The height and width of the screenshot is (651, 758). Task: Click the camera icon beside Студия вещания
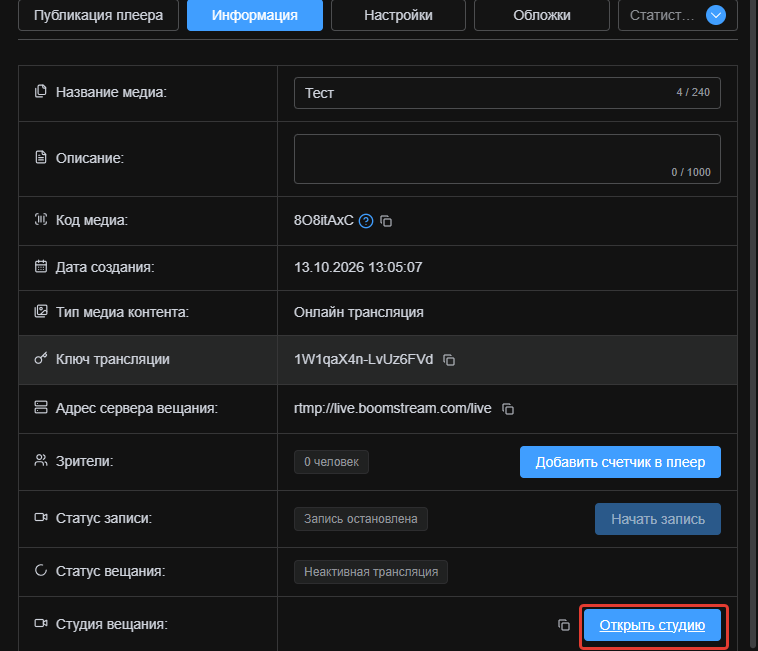pyautogui.click(x=41, y=623)
